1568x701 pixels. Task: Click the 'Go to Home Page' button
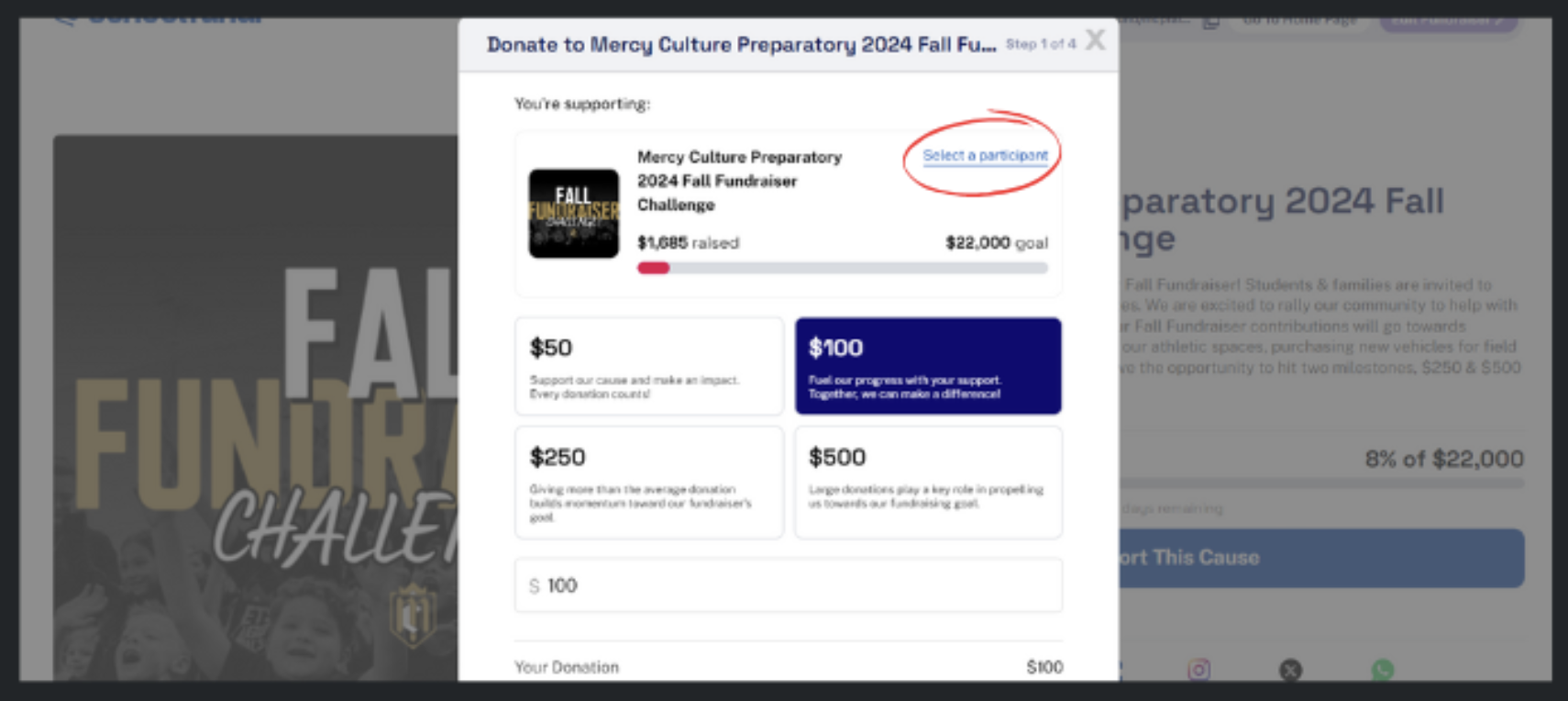point(1299,21)
